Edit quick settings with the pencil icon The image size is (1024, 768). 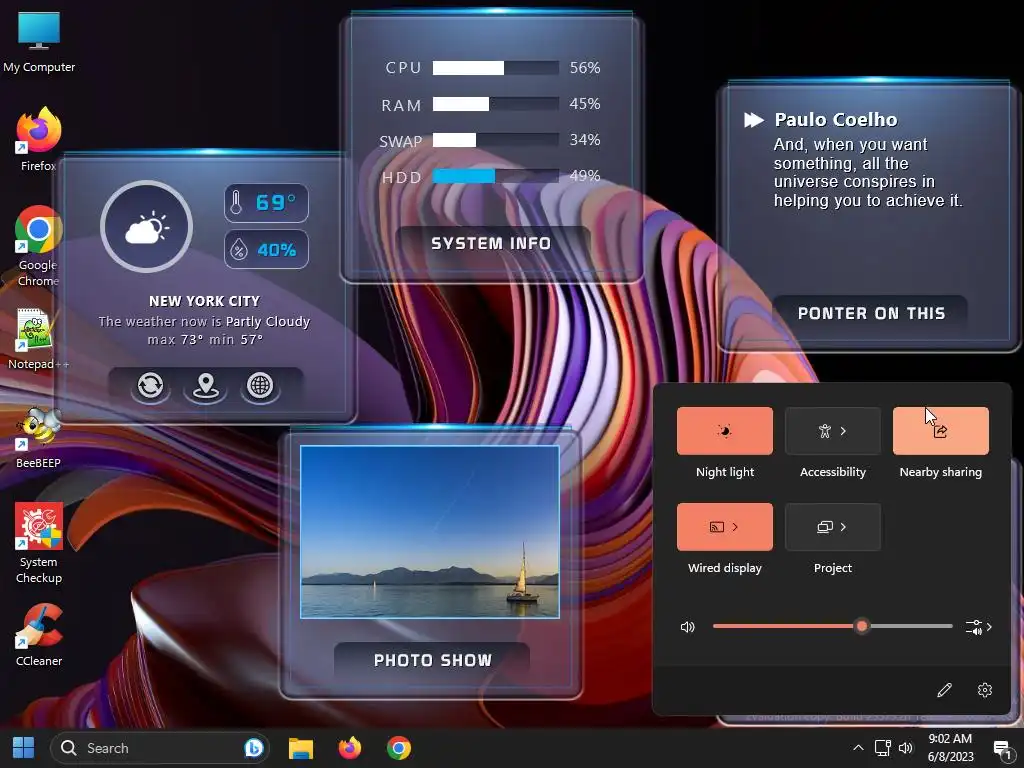point(944,690)
